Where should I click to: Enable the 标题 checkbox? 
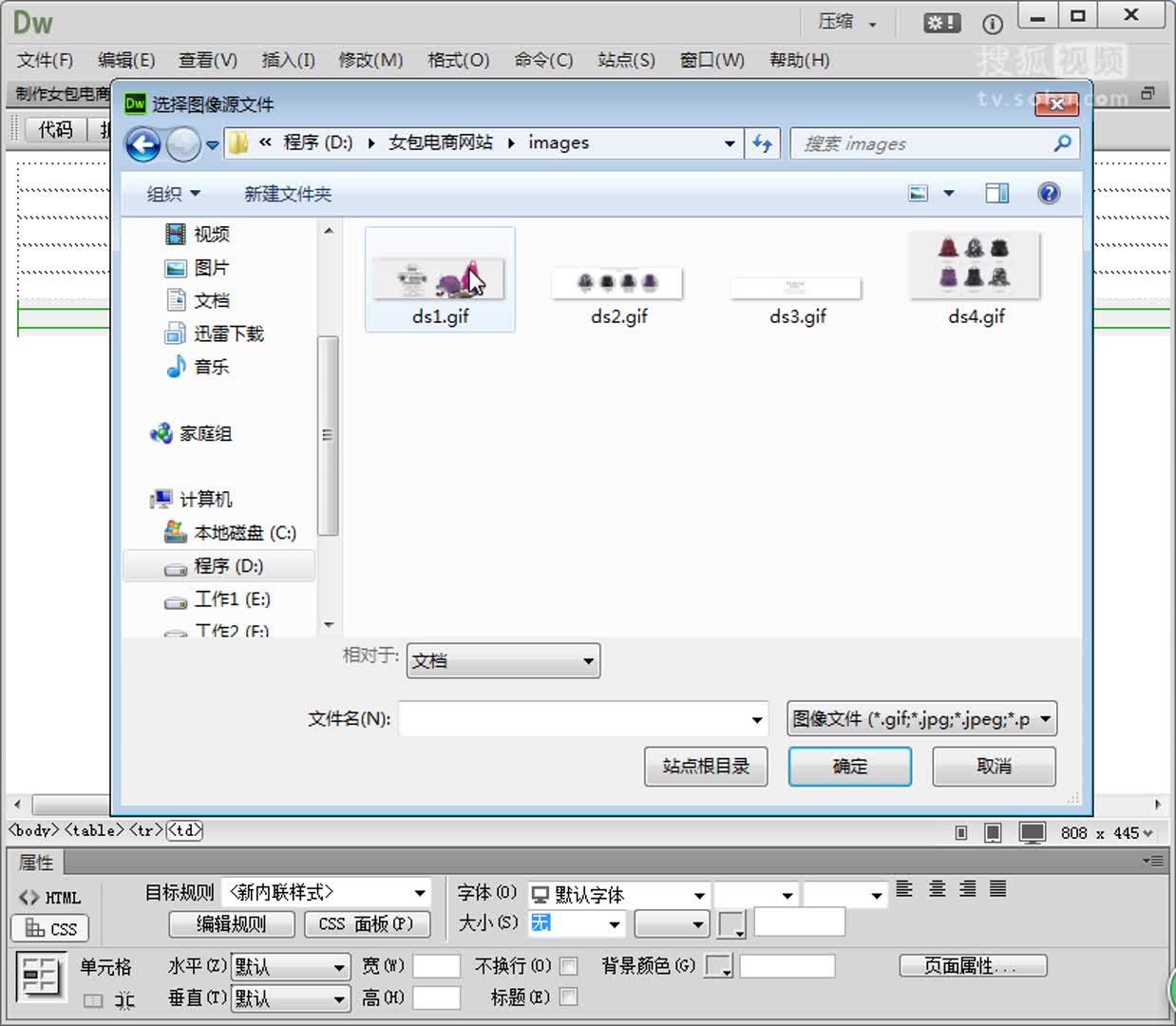coord(569,997)
